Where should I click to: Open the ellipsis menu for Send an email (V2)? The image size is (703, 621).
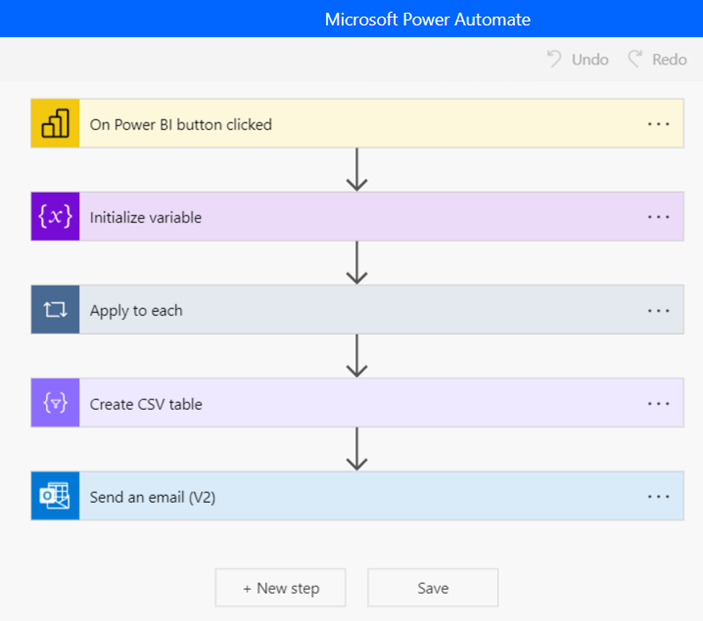pyautogui.click(x=658, y=496)
